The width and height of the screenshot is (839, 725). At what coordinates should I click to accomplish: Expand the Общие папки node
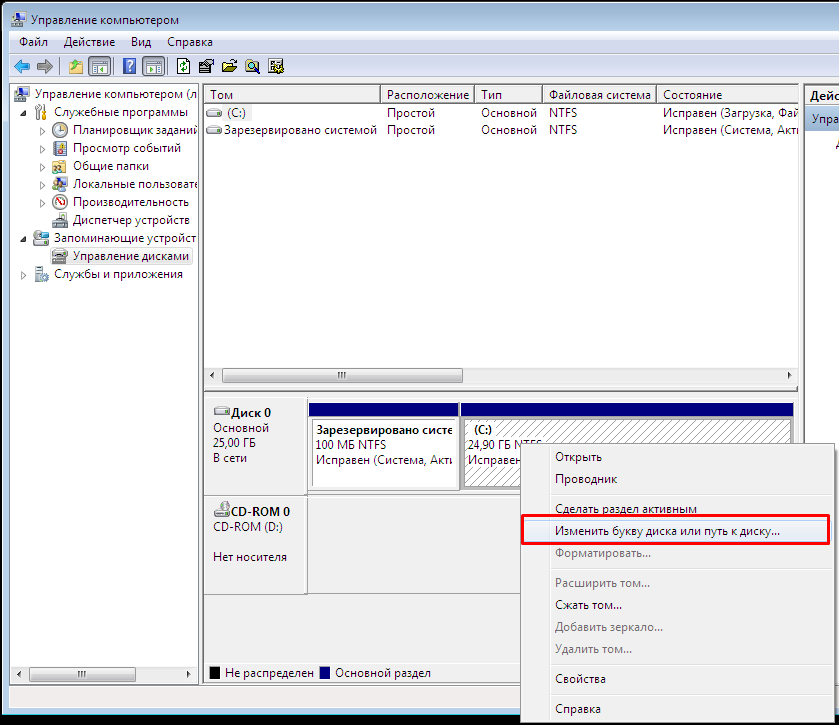pyautogui.click(x=42, y=167)
